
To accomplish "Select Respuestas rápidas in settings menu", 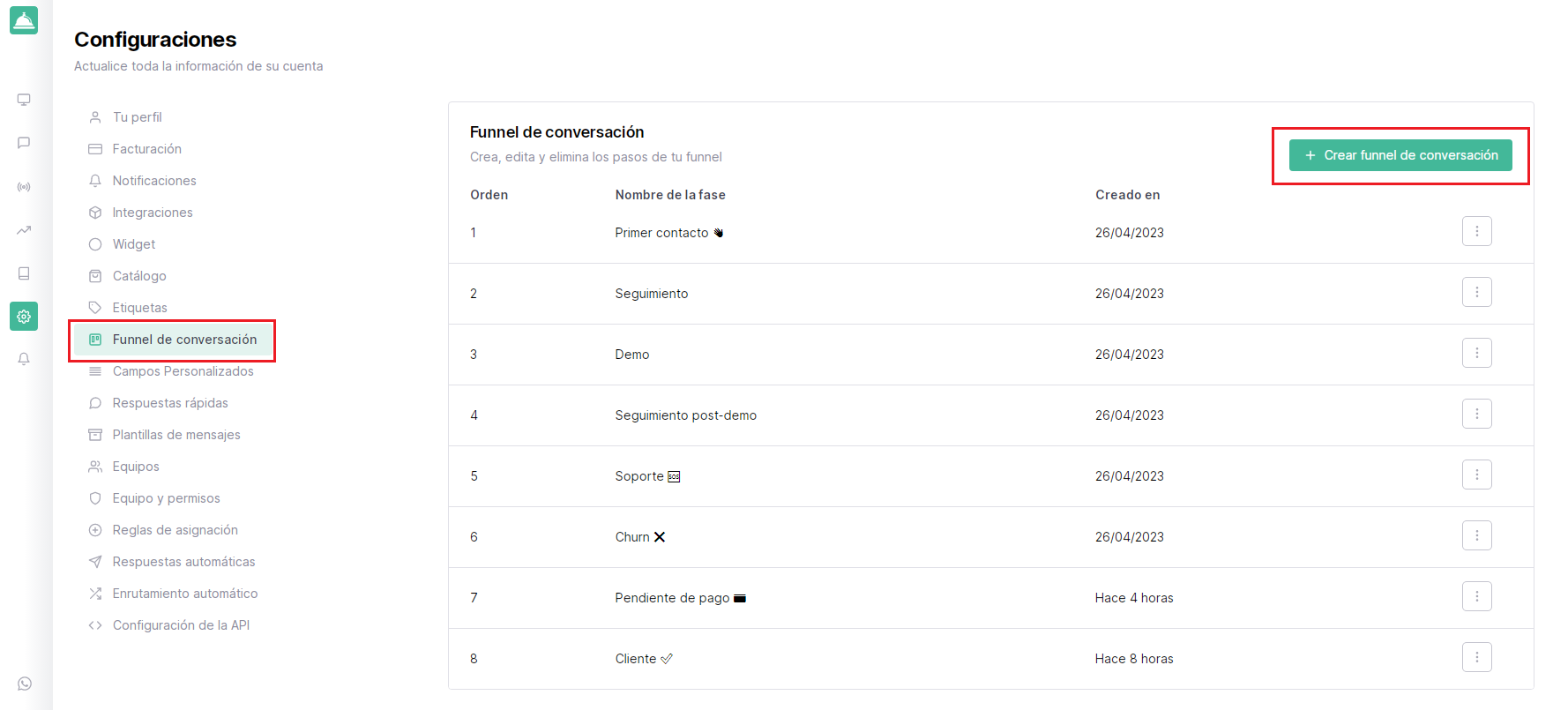I will pyautogui.click(x=169, y=403).
